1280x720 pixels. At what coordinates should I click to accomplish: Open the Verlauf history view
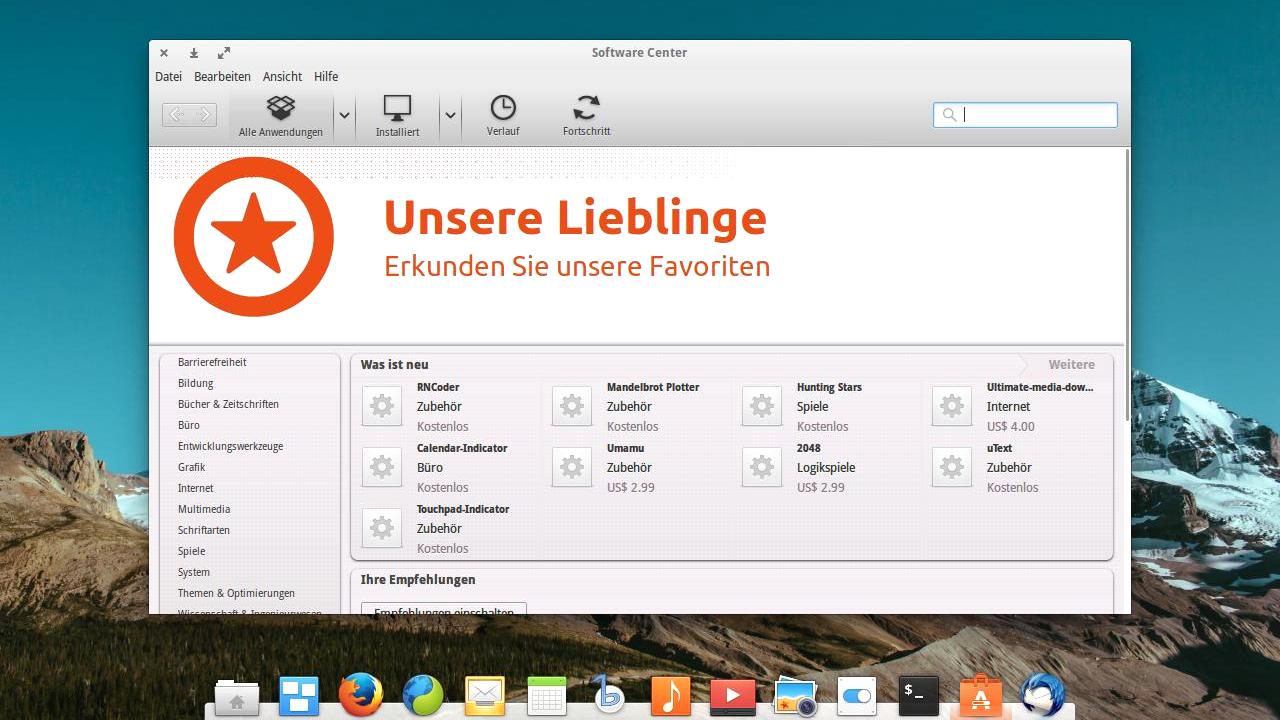(x=503, y=108)
